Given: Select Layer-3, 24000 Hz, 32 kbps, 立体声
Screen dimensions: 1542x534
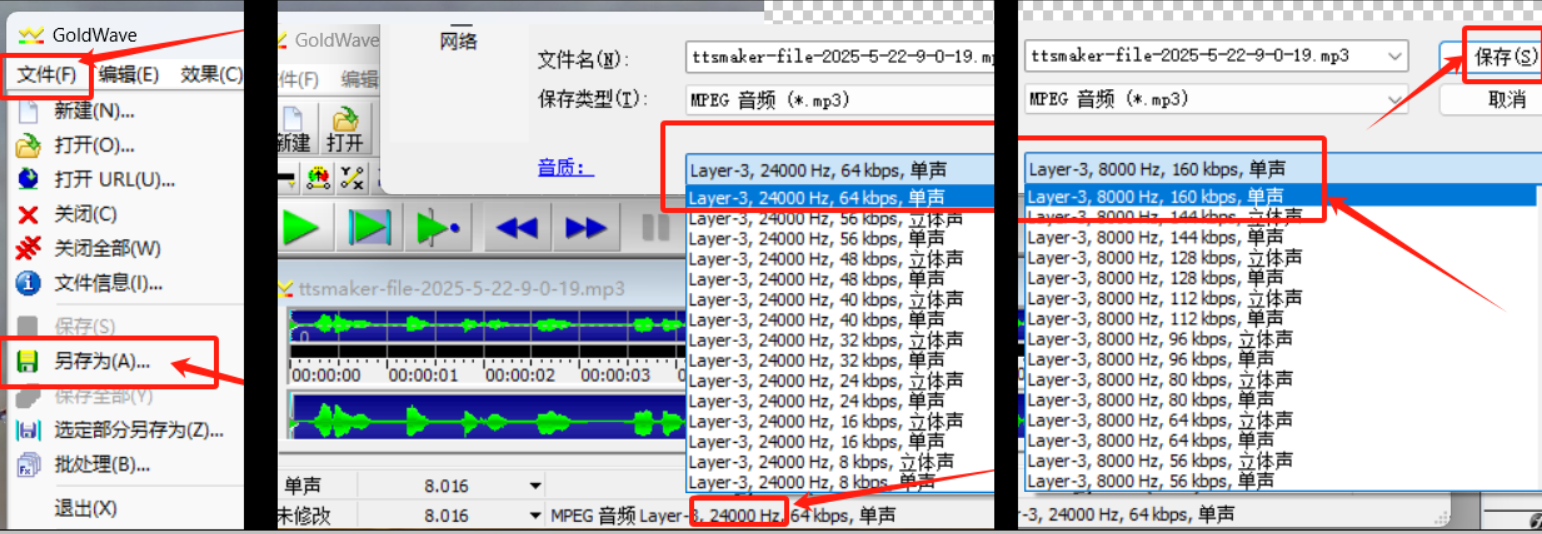Looking at the screenshot, I should point(826,340).
